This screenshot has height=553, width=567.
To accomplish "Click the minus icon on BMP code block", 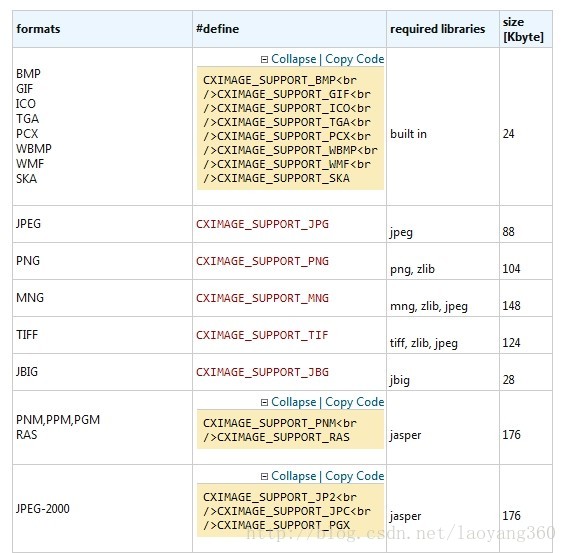I will coord(264,59).
